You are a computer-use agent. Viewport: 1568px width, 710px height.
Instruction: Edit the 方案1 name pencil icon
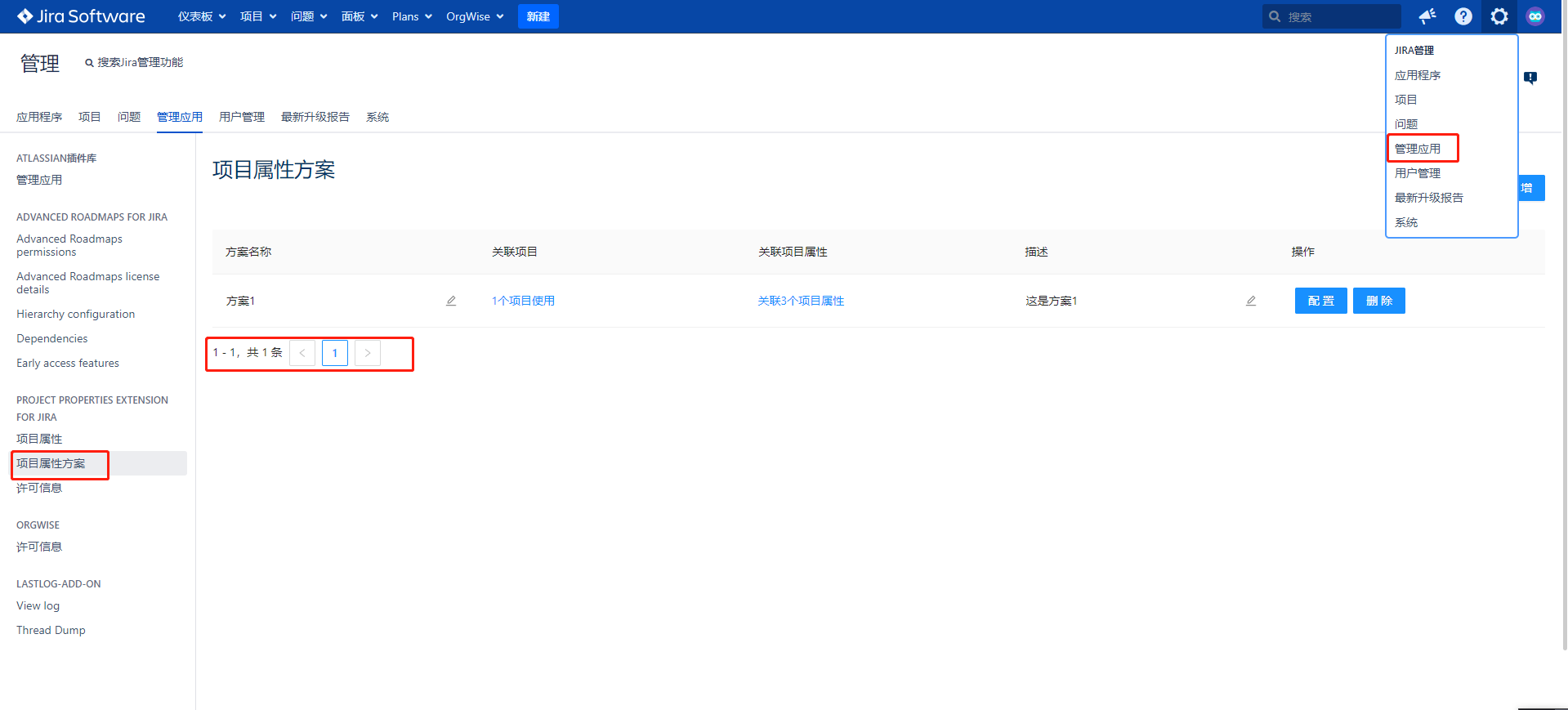(451, 301)
